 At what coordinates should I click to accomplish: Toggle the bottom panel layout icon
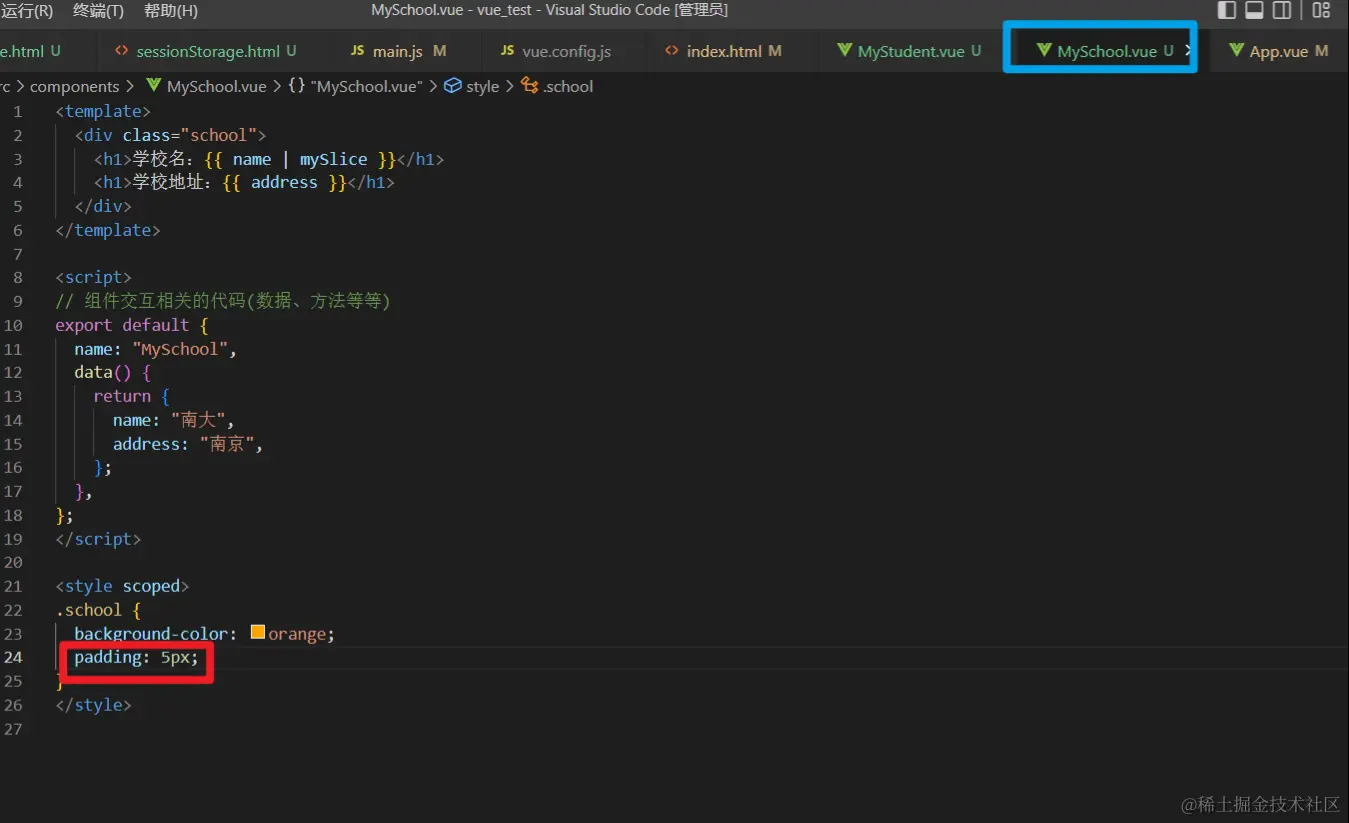coord(1254,11)
